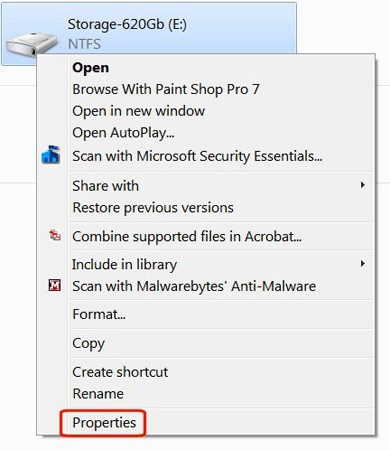Choose Combine supported files in Acrobat
This screenshot has width=390, height=450.
coord(187,236)
